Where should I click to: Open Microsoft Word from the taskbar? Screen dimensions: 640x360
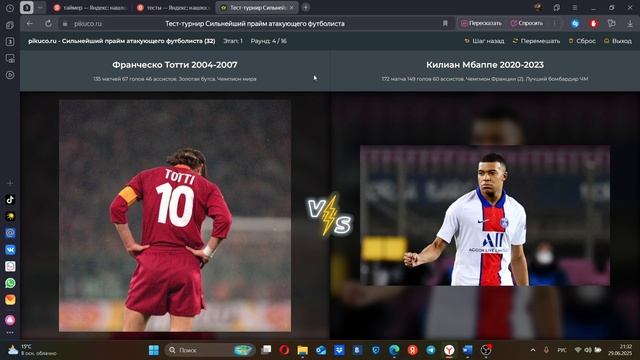(x=467, y=350)
